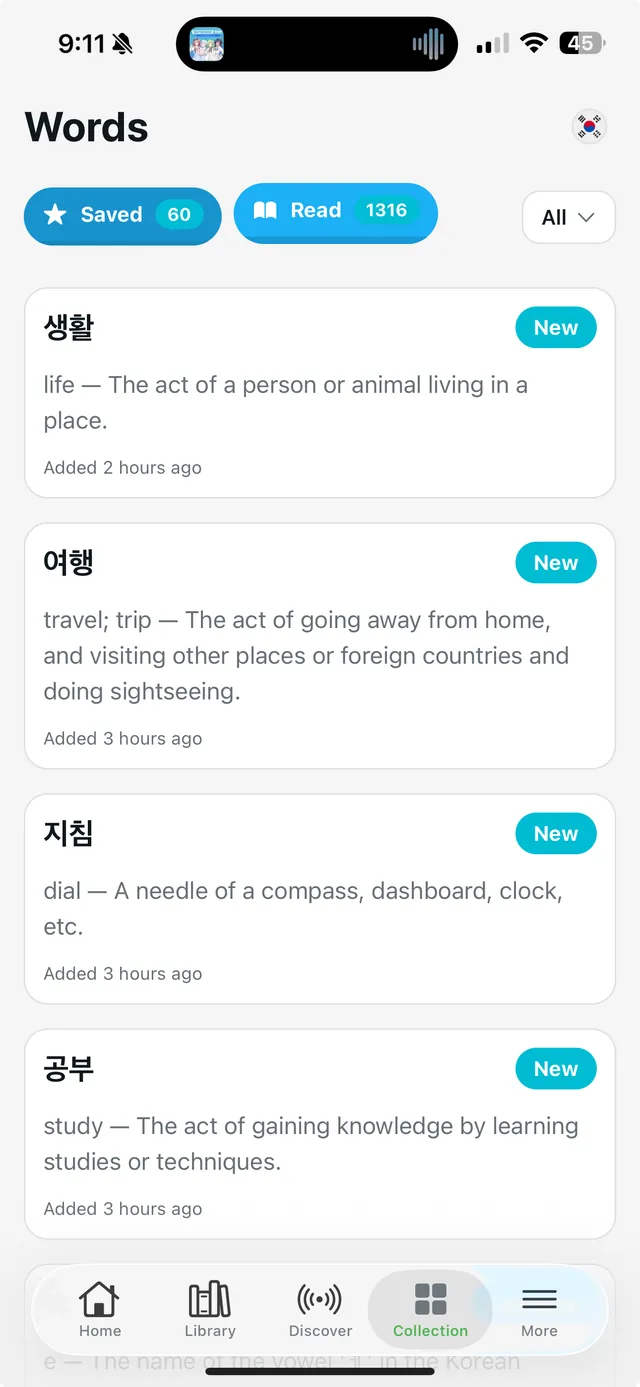Tap the star icon on Saved filter
Viewport: 640px width, 1387px height.
point(58,214)
